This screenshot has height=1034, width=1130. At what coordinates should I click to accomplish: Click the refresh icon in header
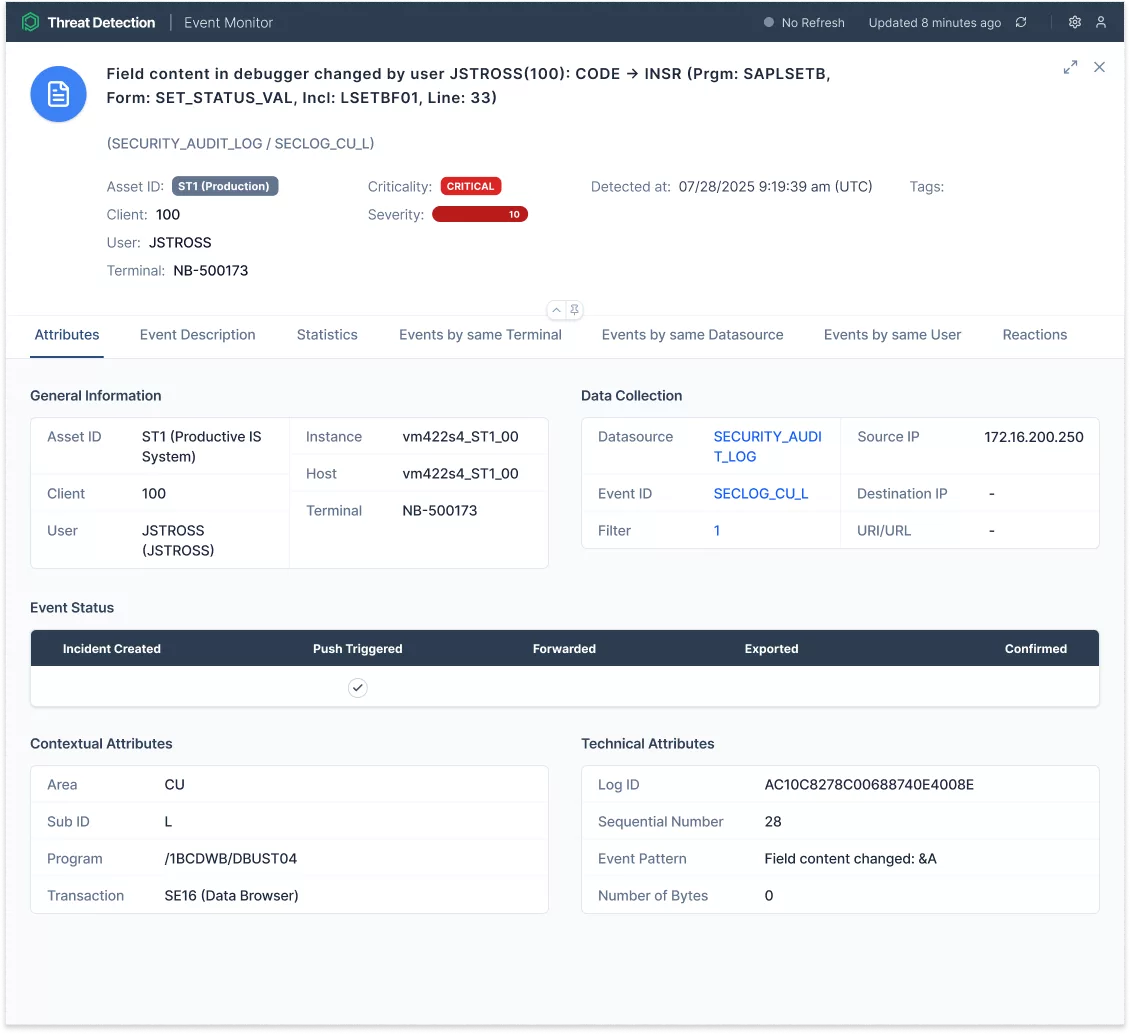(1021, 22)
